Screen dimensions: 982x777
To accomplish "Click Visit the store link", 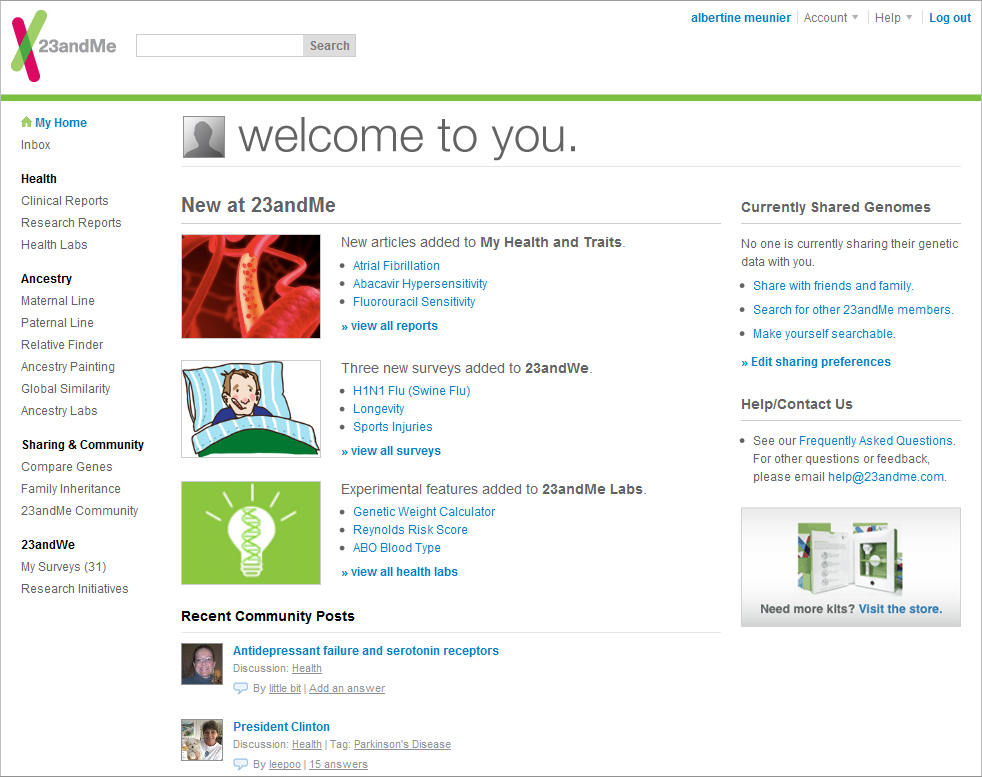I will tap(901, 609).
